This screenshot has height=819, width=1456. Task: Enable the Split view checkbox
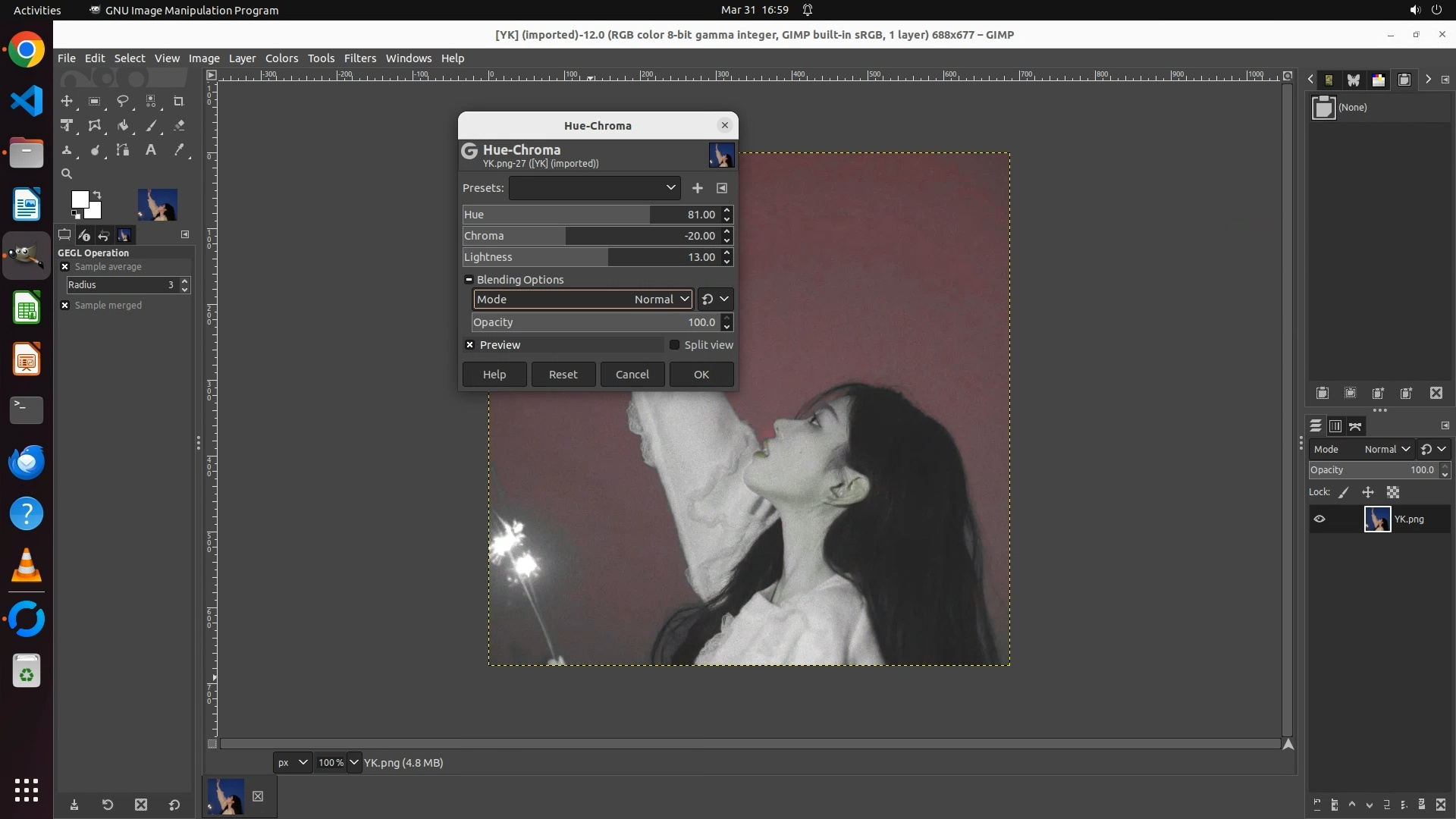[x=674, y=345]
